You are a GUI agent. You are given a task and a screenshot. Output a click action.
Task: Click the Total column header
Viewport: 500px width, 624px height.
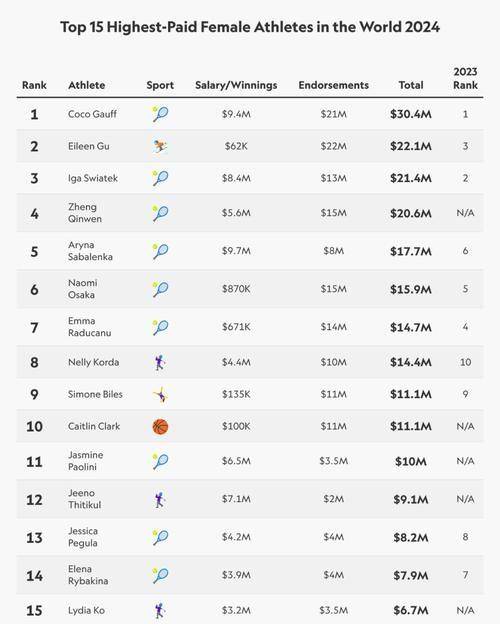[411, 85]
